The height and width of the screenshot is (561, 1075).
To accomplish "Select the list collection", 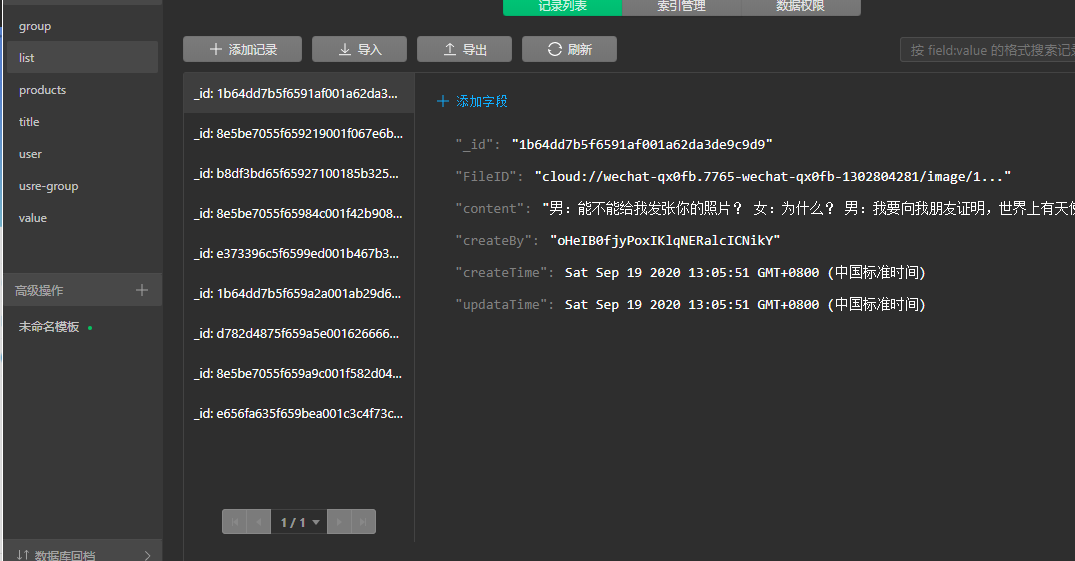I will coord(82,58).
